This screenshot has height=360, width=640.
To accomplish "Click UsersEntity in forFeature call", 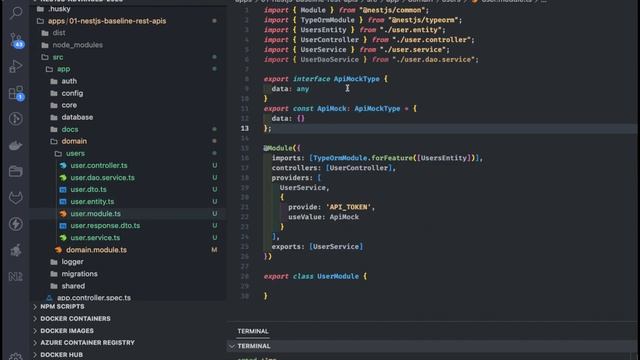I will [x=444, y=158].
